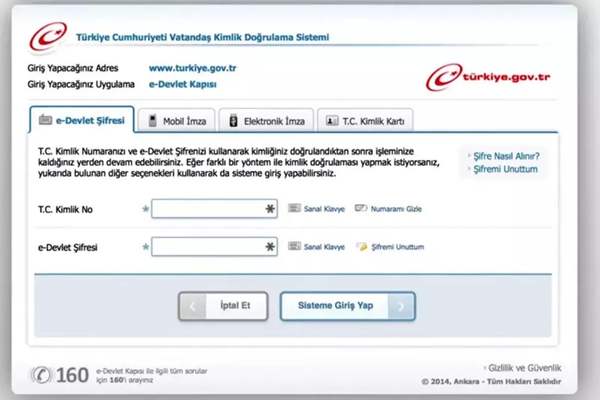Cancel with the İptal Et button
600x400 pixels.
click(x=223, y=306)
